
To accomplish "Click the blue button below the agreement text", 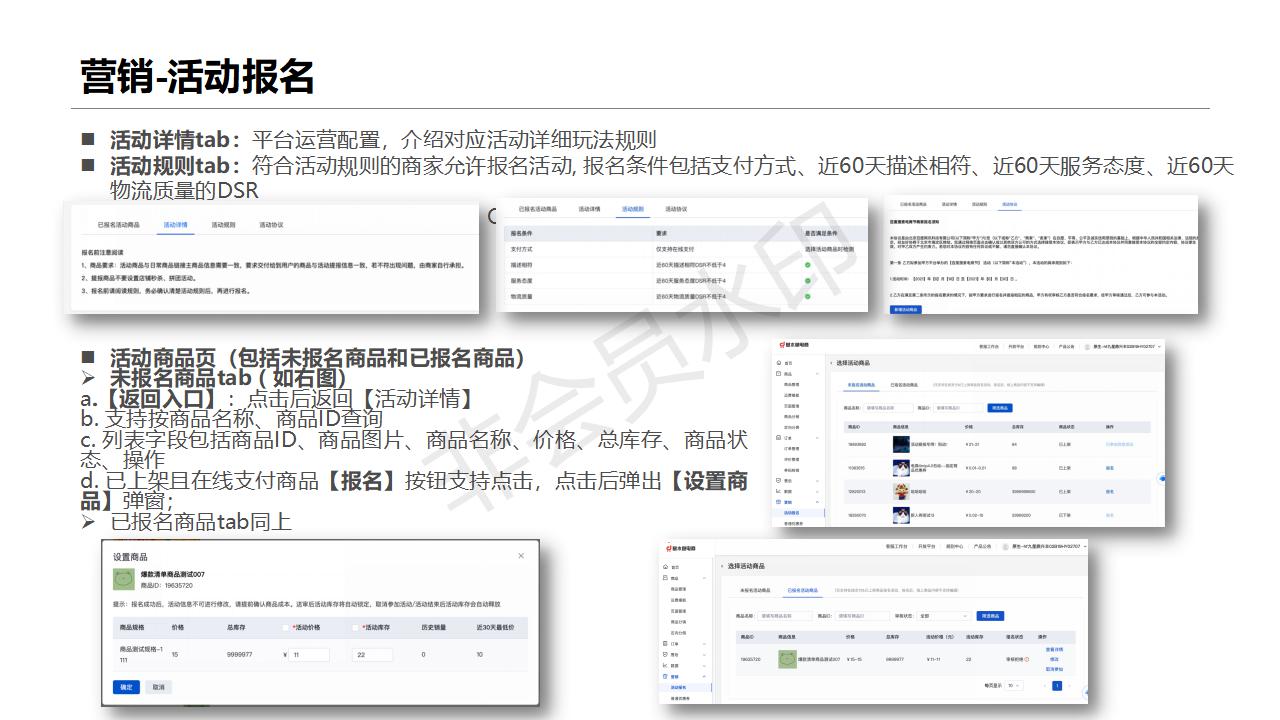I will (906, 310).
